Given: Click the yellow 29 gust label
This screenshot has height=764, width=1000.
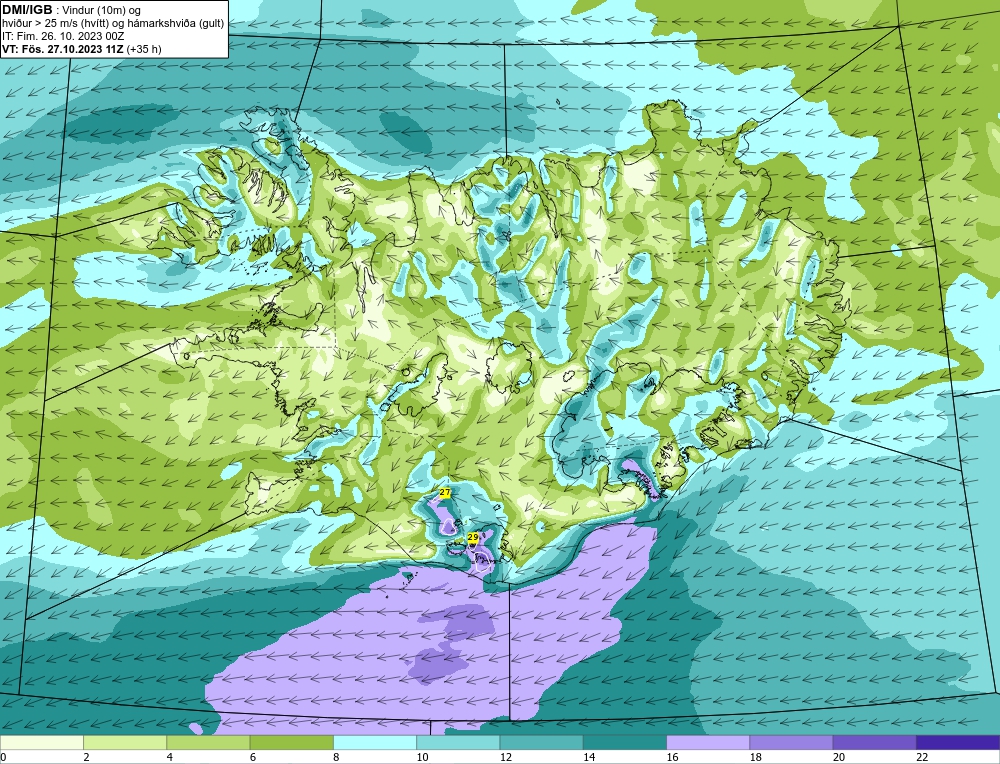Looking at the screenshot, I should pos(473,538).
